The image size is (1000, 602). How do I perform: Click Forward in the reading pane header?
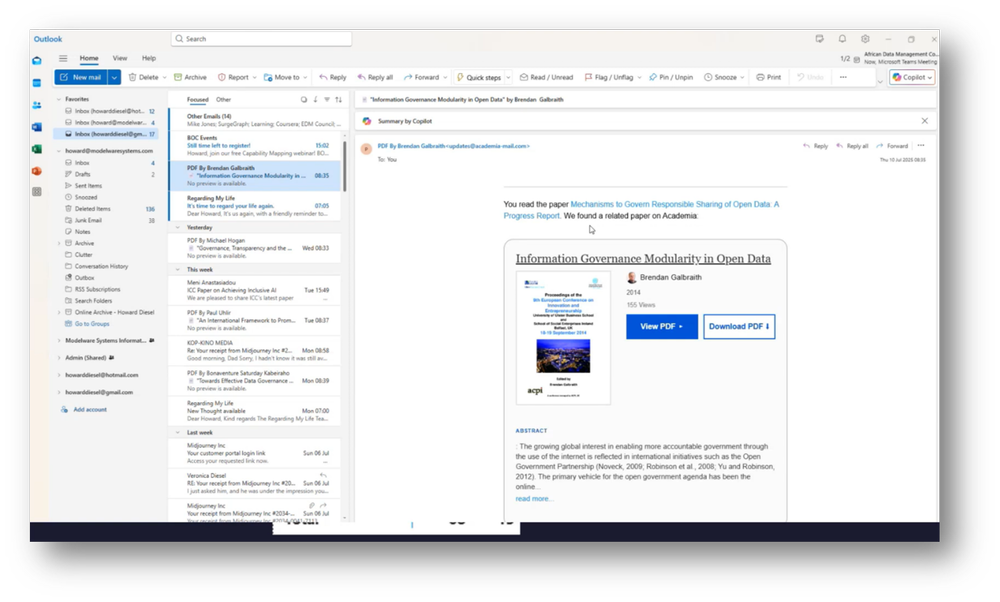[x=892, y=146]
